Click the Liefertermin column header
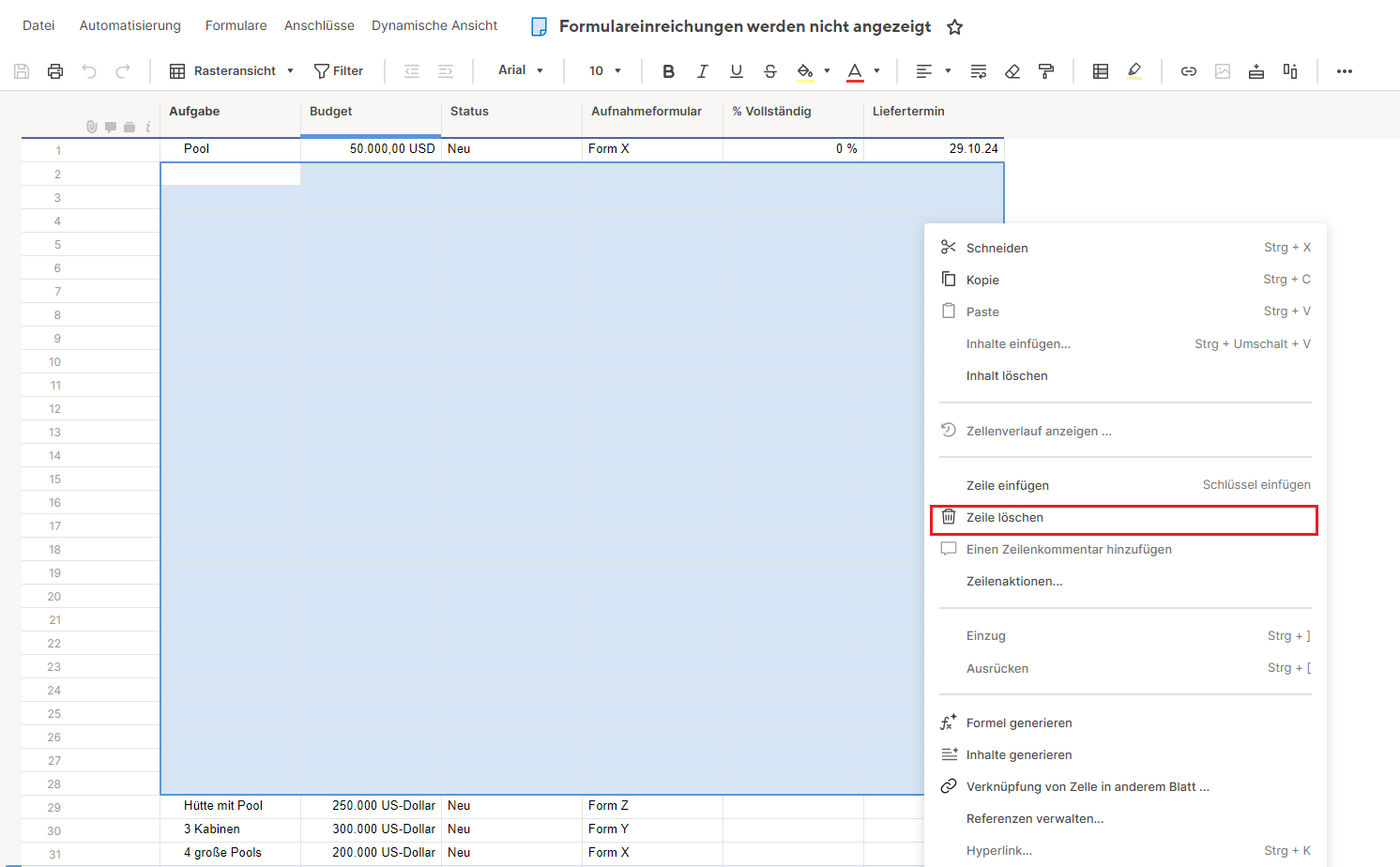Screen dimensions: 1400x867 [x=934, y=114]
